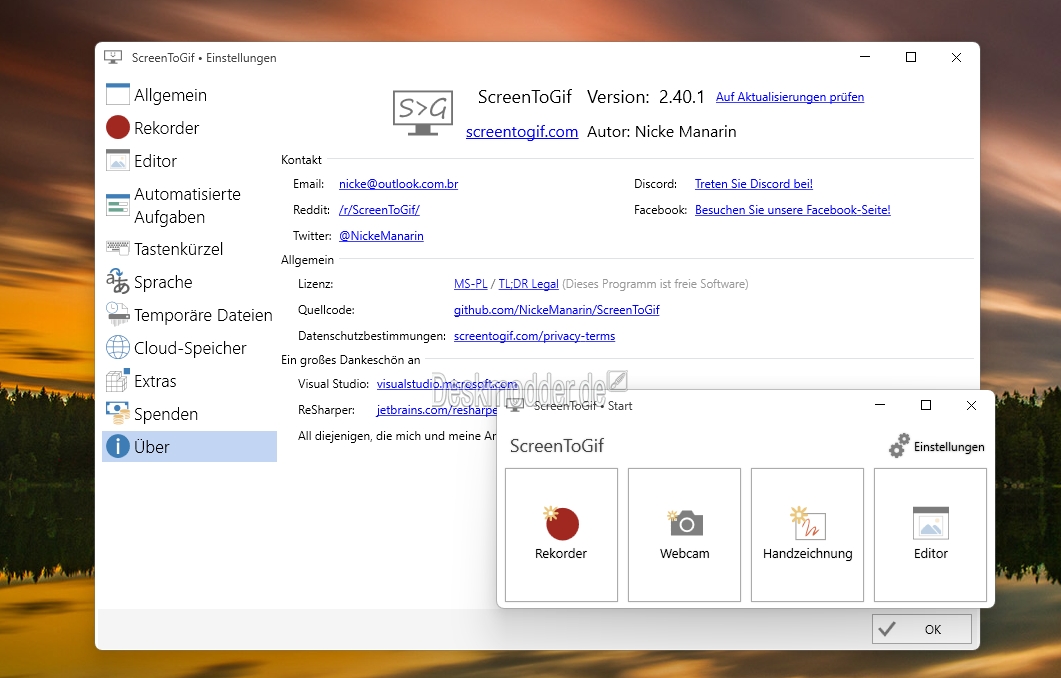
Task: Maximize the Einstellungen settings window
Action: [911, 58]
